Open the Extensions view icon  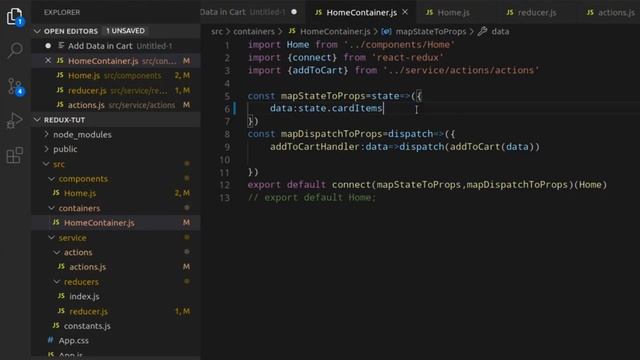point(15,156)
